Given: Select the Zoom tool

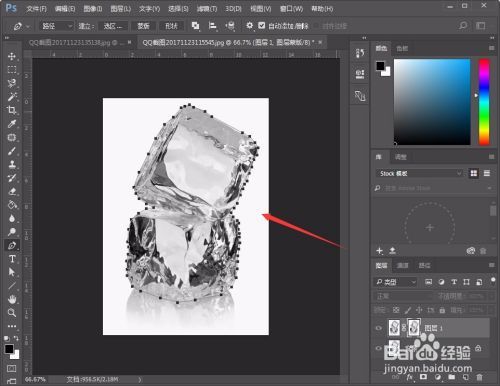Looking at the screenshot, I should click(x=12, y=313).
